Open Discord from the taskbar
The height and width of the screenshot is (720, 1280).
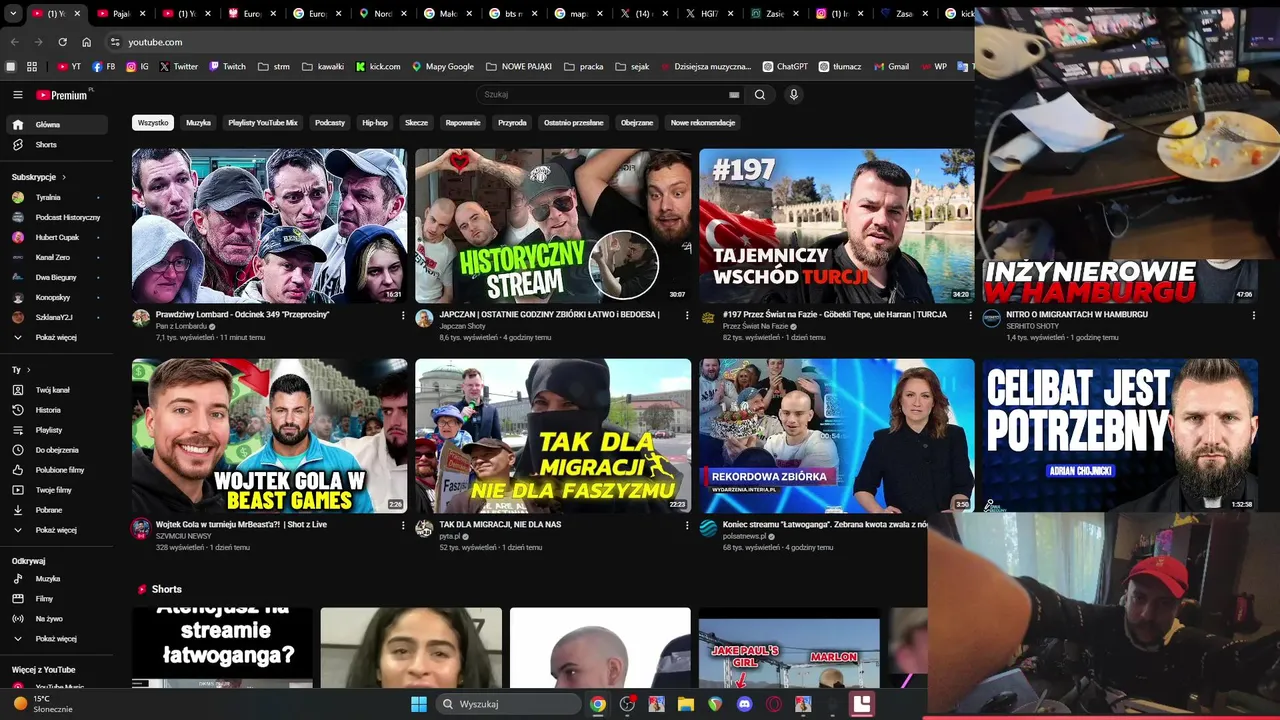(744, 704)
